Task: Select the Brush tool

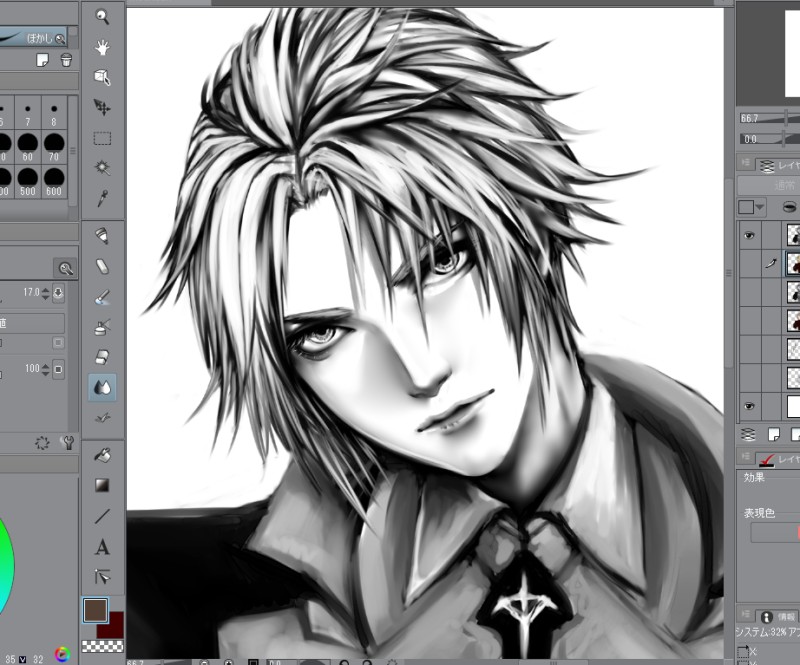Action: [103, 297]
